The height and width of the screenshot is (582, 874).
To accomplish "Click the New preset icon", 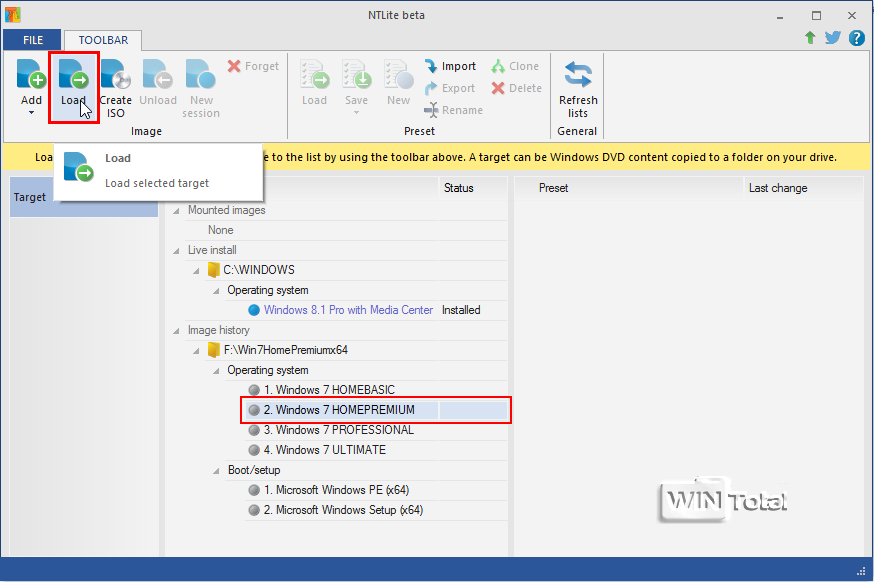I will (399, 74).
